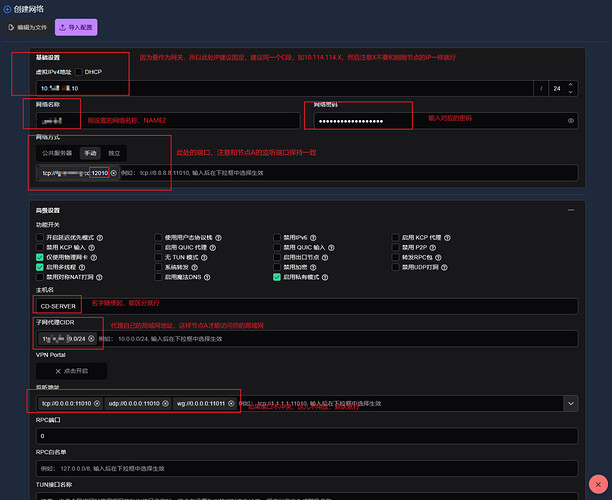The height and width of the screenshot is (500, 612).
Task: Select the 手动 networking tab
Action: 90,153
